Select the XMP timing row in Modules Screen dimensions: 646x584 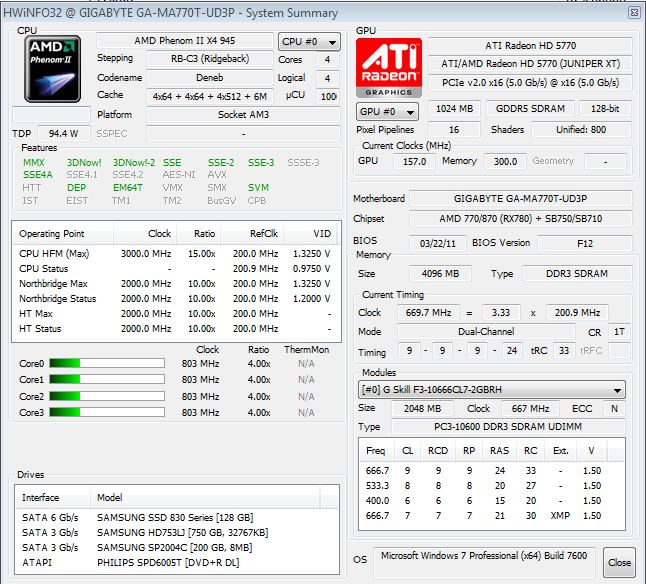coord(492,516)
